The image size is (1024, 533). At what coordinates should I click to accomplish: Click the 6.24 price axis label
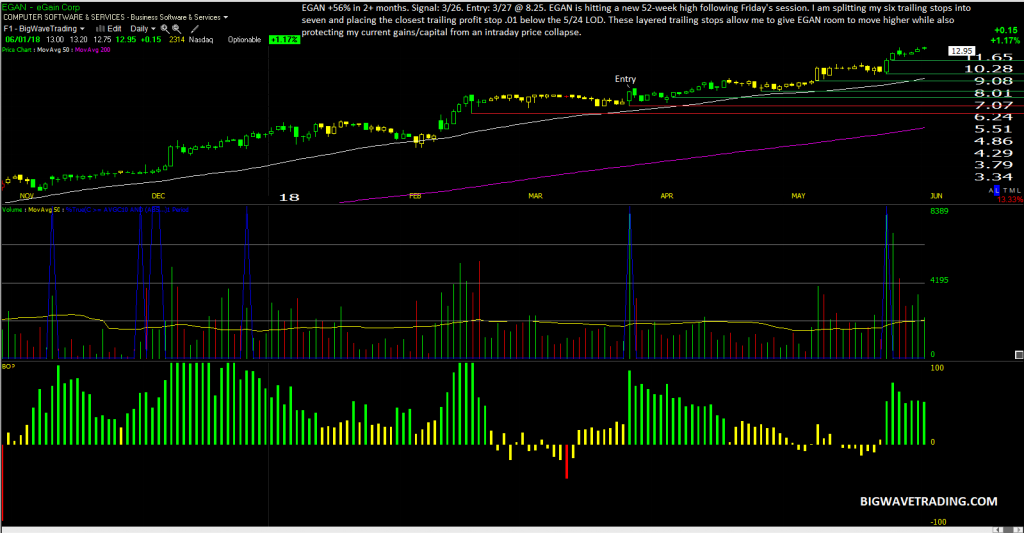pos(993,117)
